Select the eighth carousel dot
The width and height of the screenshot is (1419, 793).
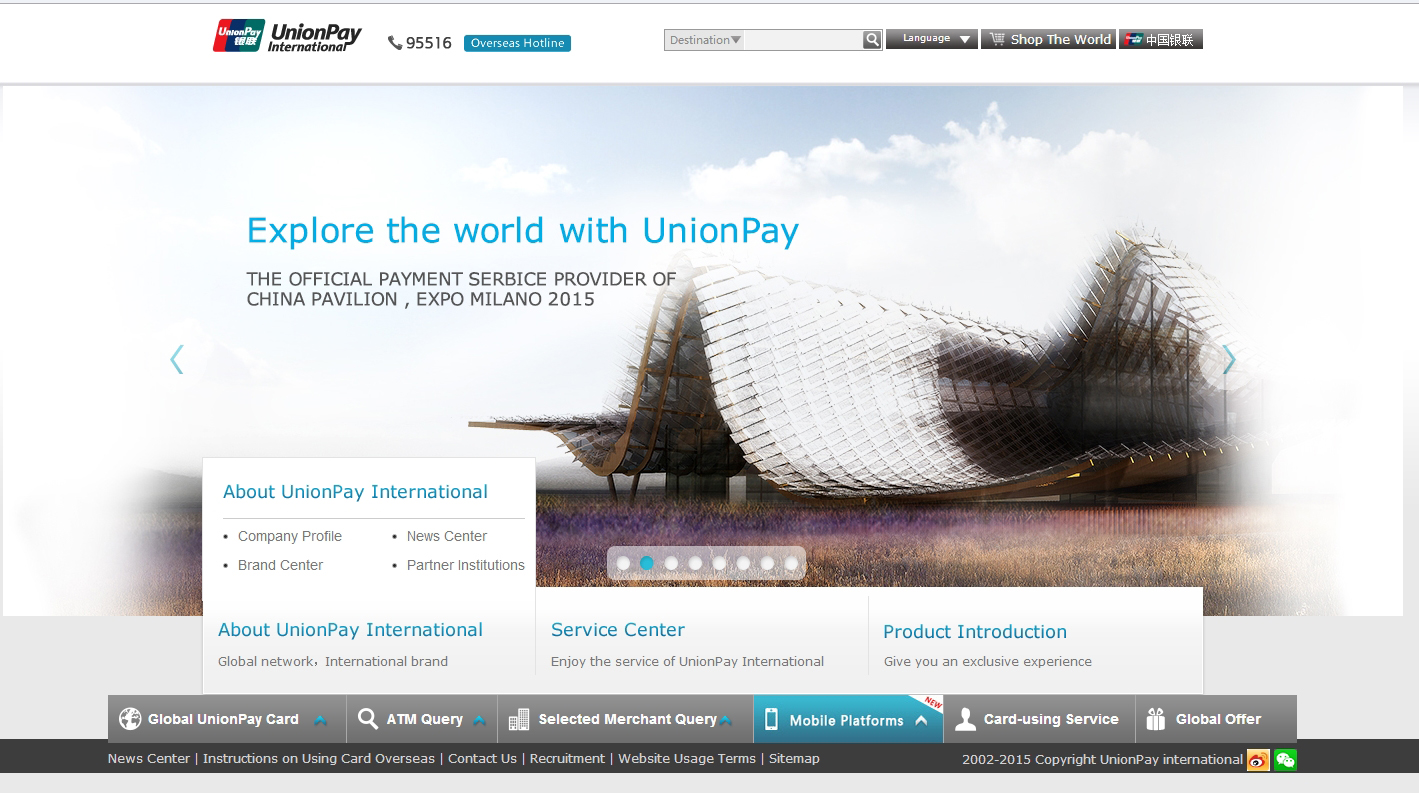(x=791, y=563)
